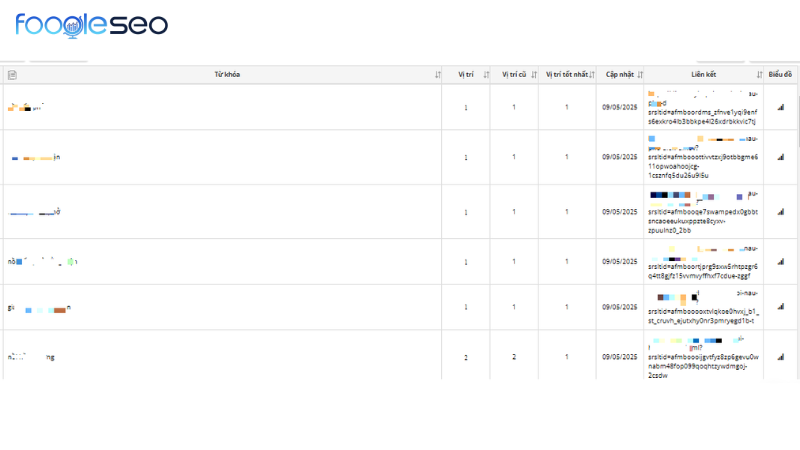Show the chart for the row ranked position 2
800x450 pixels.
coord(781,357)
